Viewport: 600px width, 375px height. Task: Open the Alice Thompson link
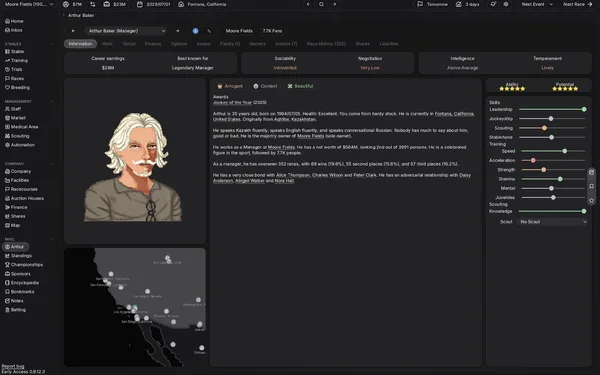[293, 175]
